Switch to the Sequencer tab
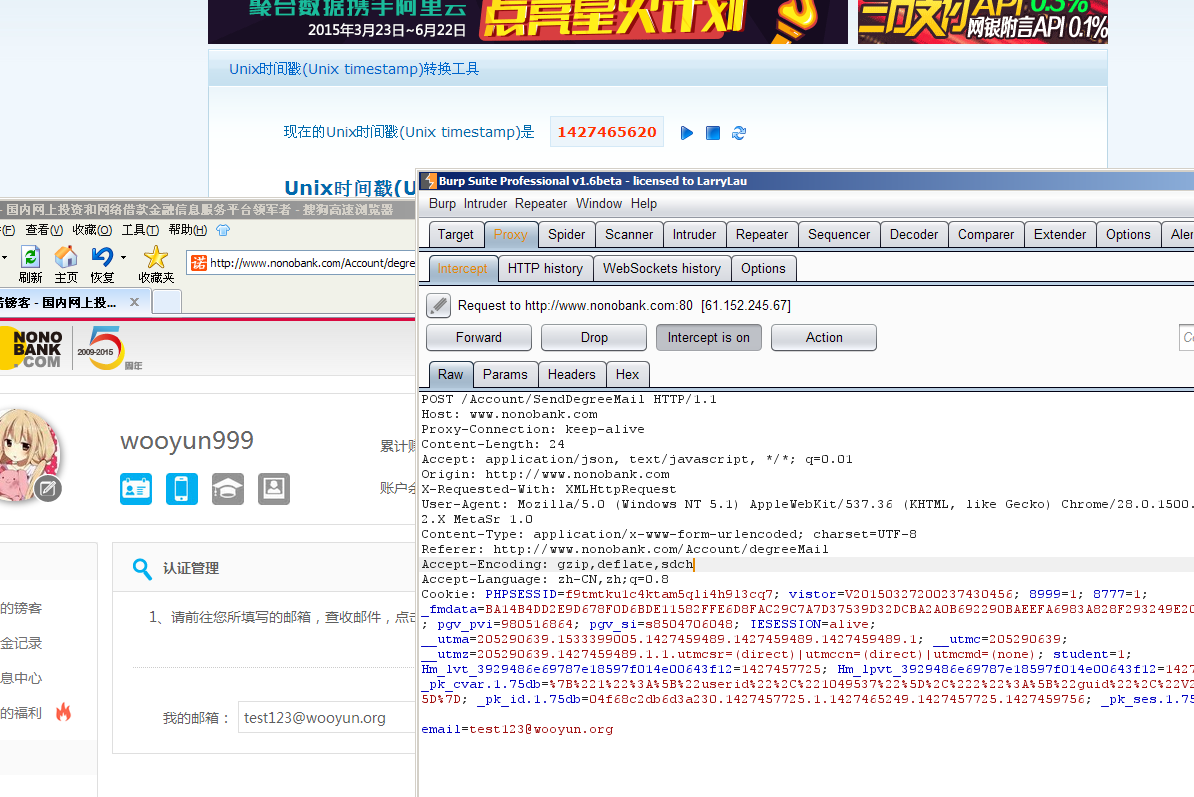Viewport: 1194px width, 797px height. pos(839,234)
